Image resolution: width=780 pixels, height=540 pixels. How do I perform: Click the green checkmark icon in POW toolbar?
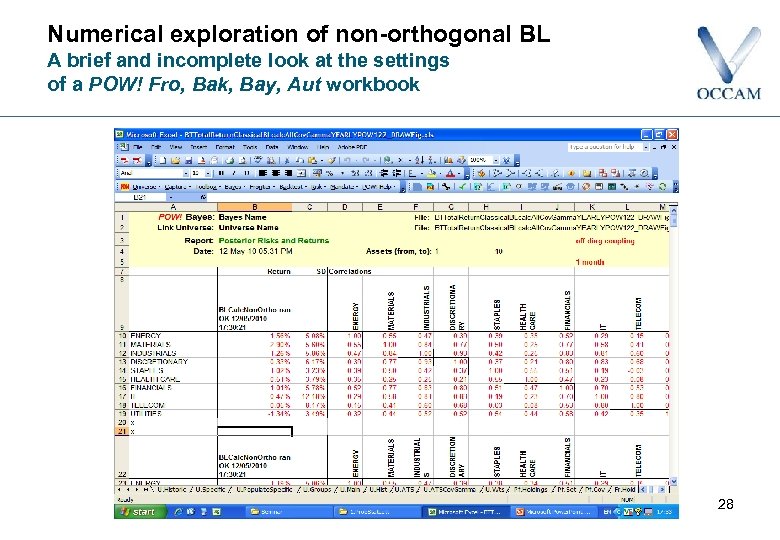462,187
